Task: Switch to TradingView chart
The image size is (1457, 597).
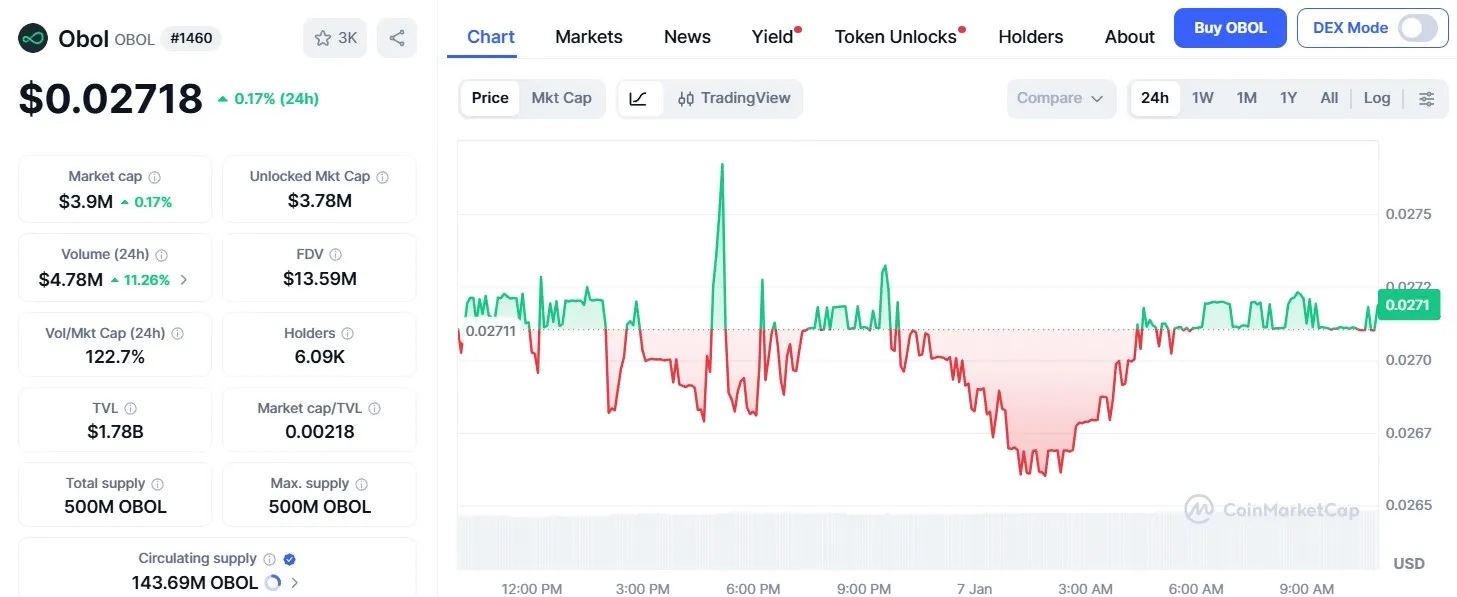Action: [x=734, y=98]
